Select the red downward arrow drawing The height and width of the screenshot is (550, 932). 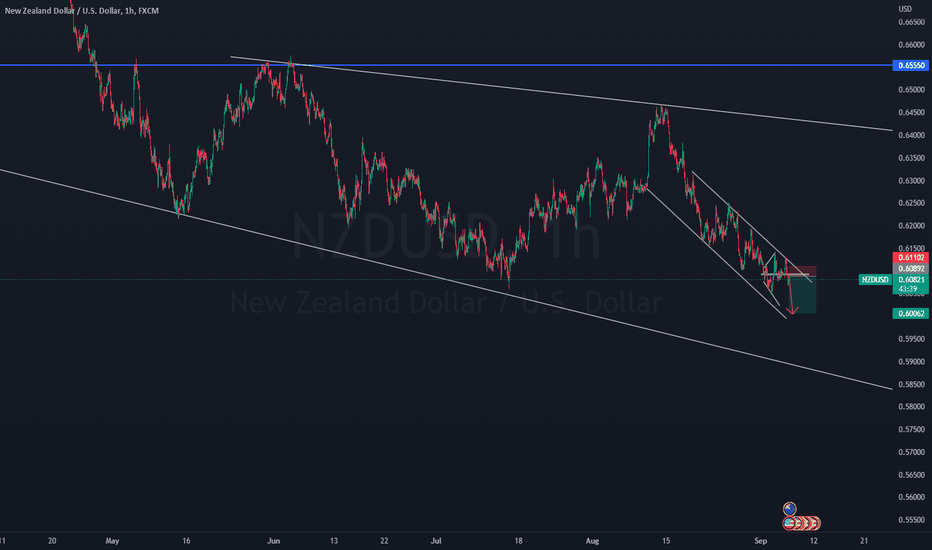[x=791, y=294]
